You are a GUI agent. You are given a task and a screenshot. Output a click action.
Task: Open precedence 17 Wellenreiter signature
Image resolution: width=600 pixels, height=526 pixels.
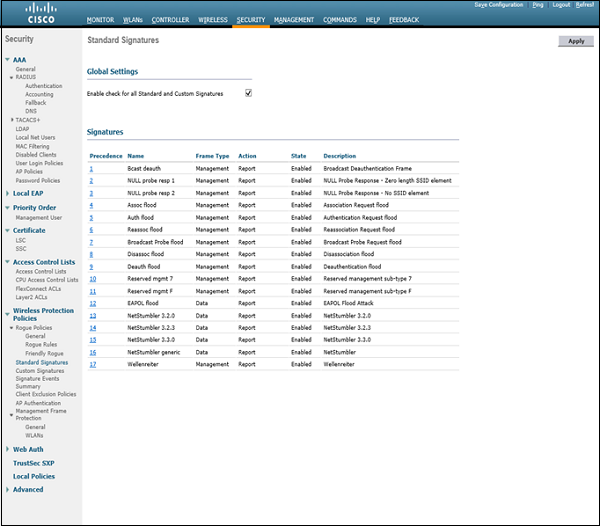point(92,364)
